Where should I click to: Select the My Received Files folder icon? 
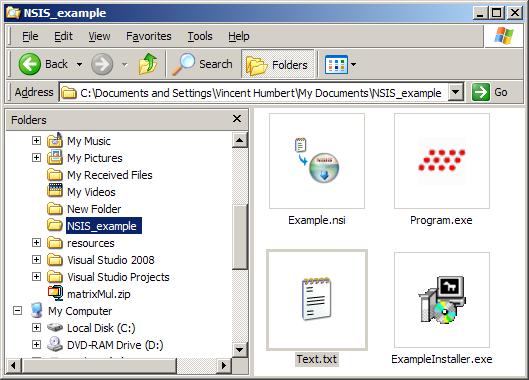pos(55,175)
